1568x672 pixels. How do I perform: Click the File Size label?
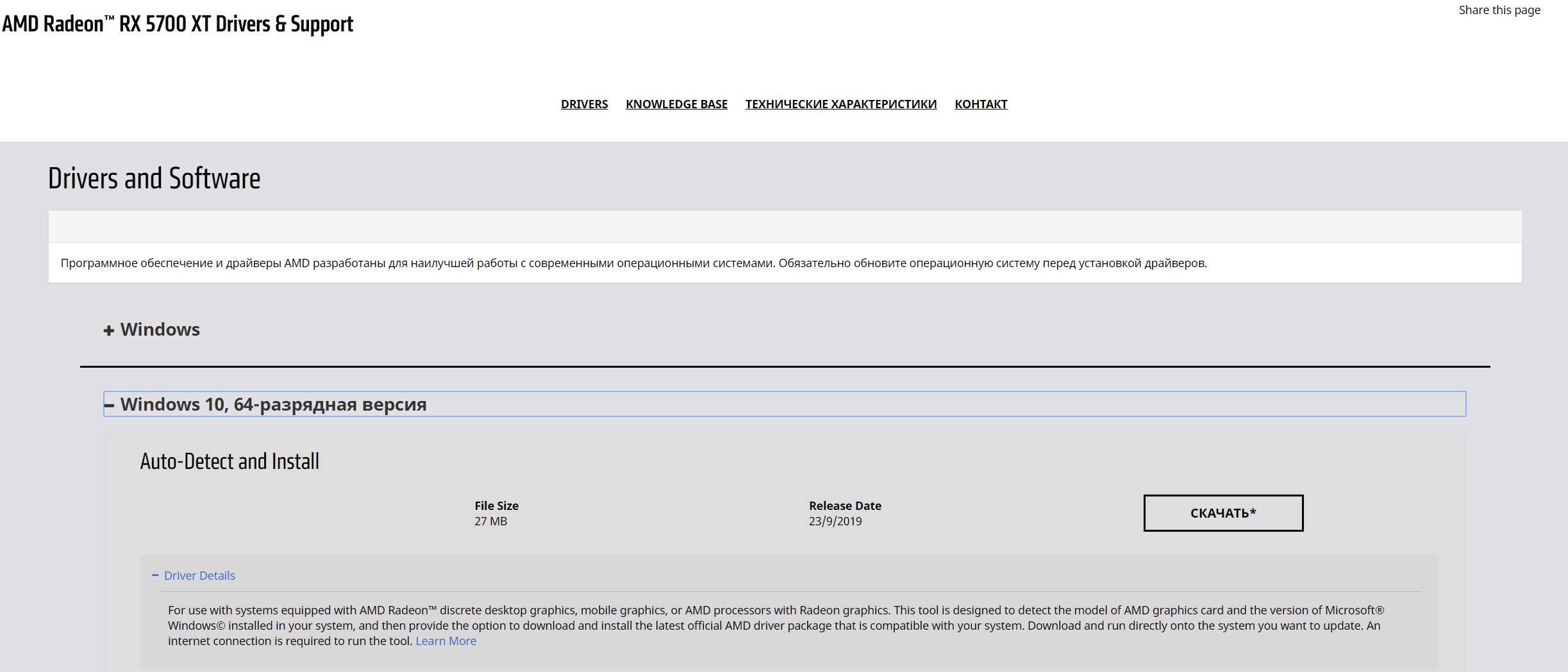point(497,505)
